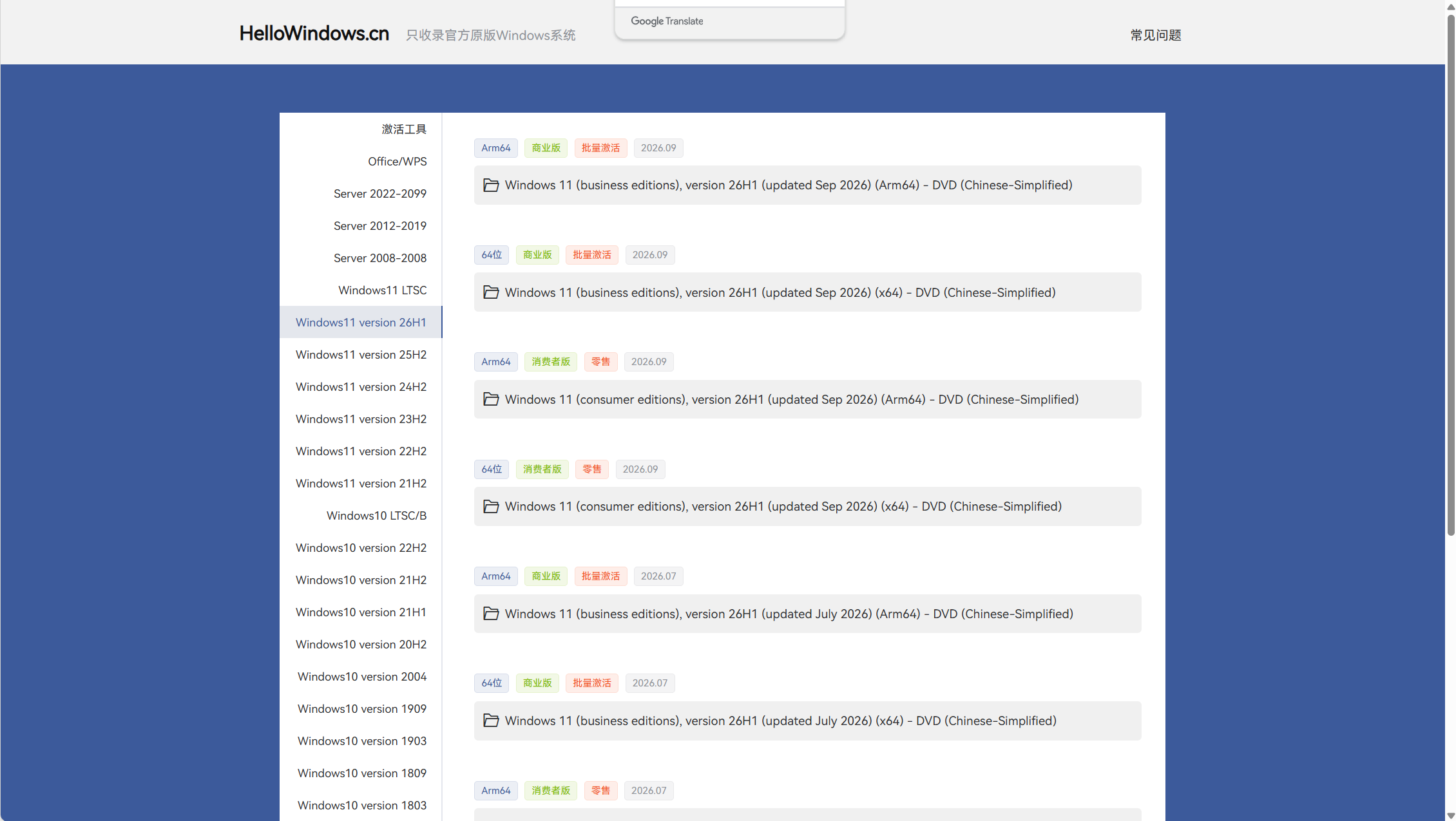Click the HelloWindows.cn site logo

314,33
